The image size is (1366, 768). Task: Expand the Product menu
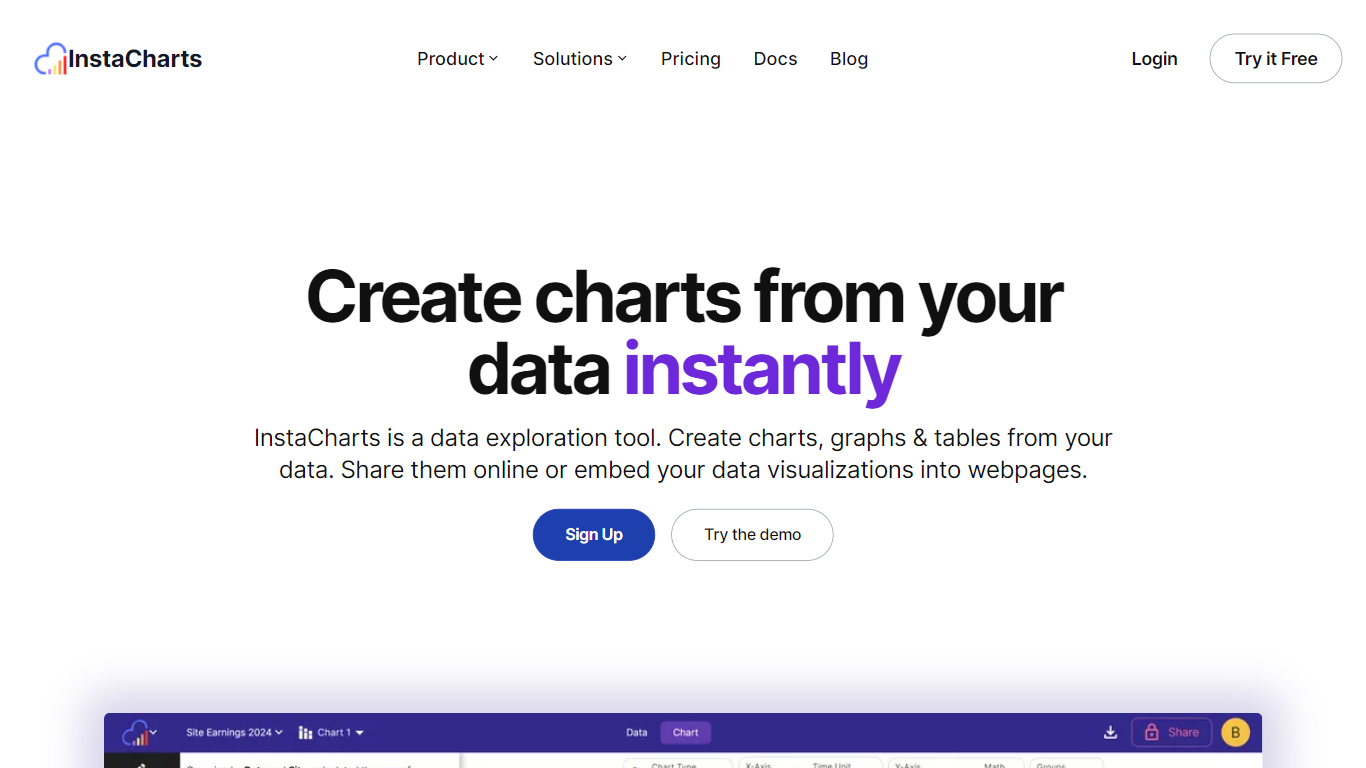(x=457, y=59)
